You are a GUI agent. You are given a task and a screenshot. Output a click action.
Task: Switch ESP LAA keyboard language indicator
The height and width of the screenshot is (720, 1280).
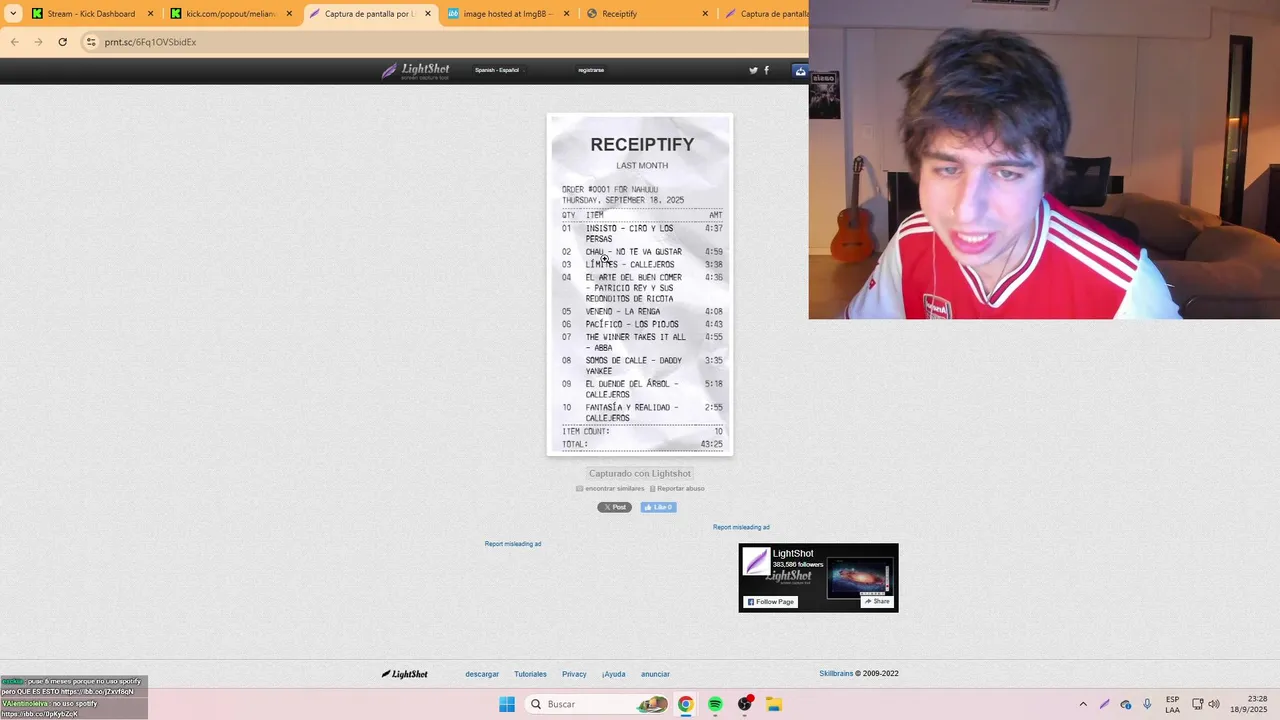[x=1172, y=704]
